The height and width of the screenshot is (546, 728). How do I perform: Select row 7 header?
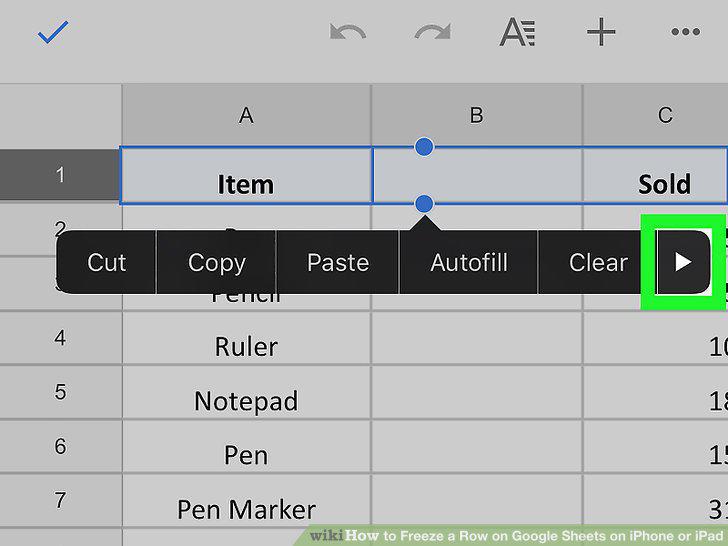pyautogui.click(x=60, y=500)
